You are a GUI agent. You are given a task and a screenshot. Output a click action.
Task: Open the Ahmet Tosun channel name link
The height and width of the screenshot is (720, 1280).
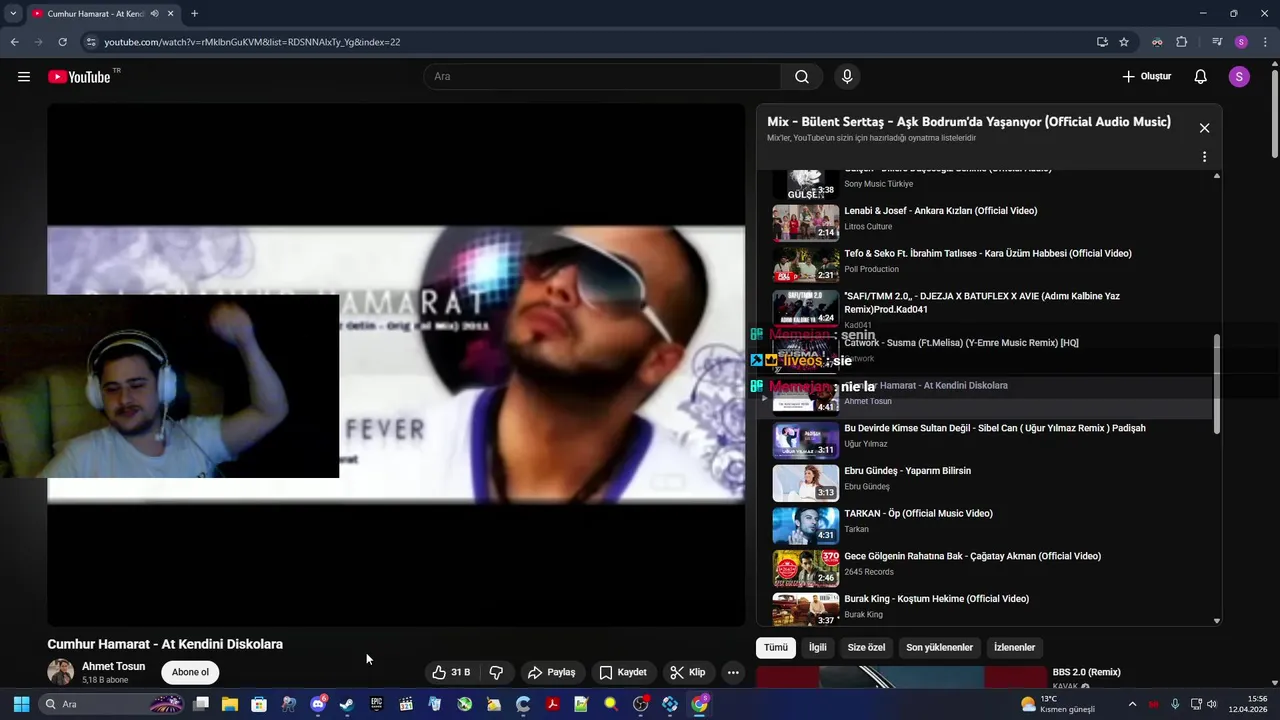pyautogui.click(x=113, y=667)
